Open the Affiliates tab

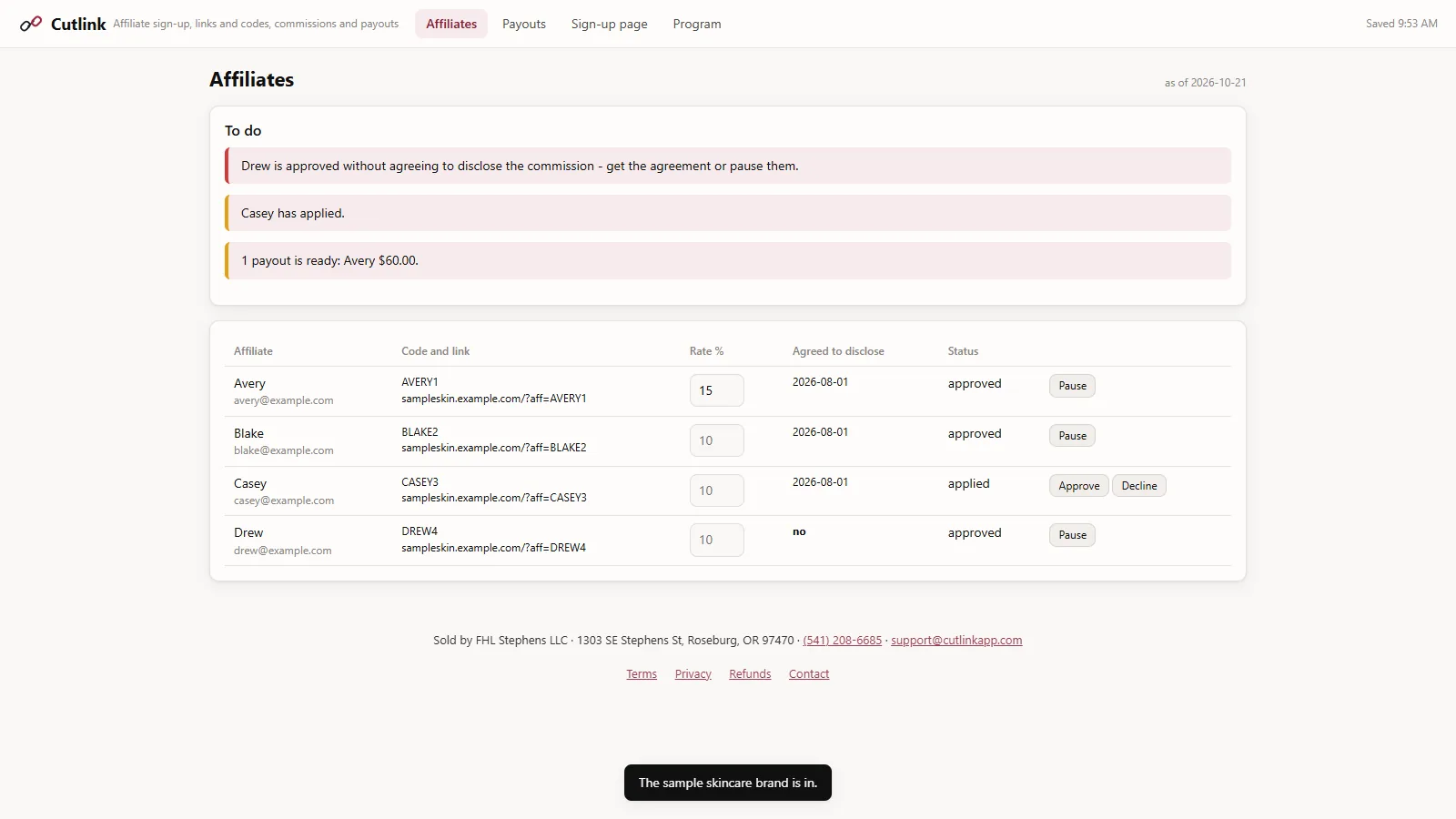[x=451, y=24]
